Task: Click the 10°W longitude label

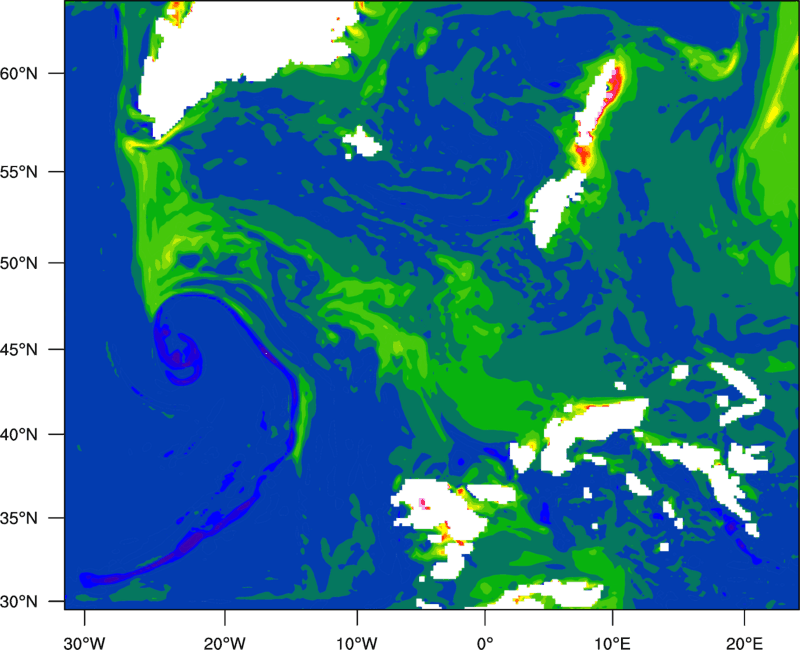Action: point(357,643)
